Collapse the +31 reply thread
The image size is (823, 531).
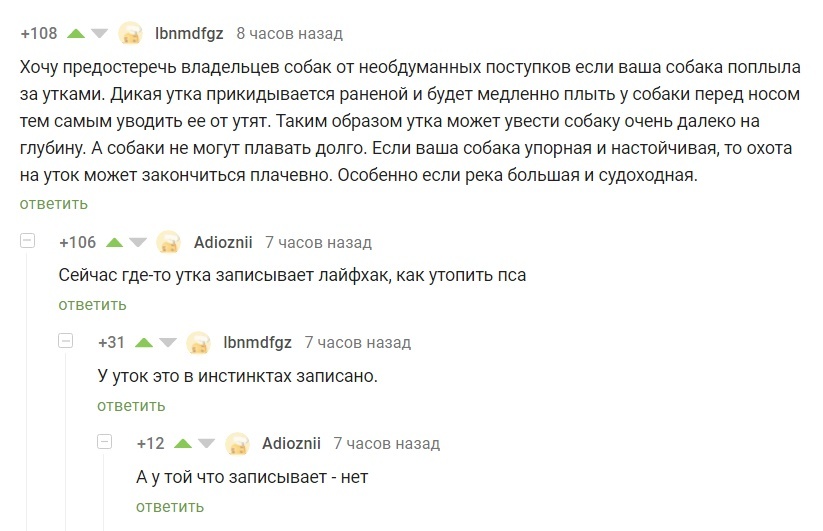coord(67,341)
